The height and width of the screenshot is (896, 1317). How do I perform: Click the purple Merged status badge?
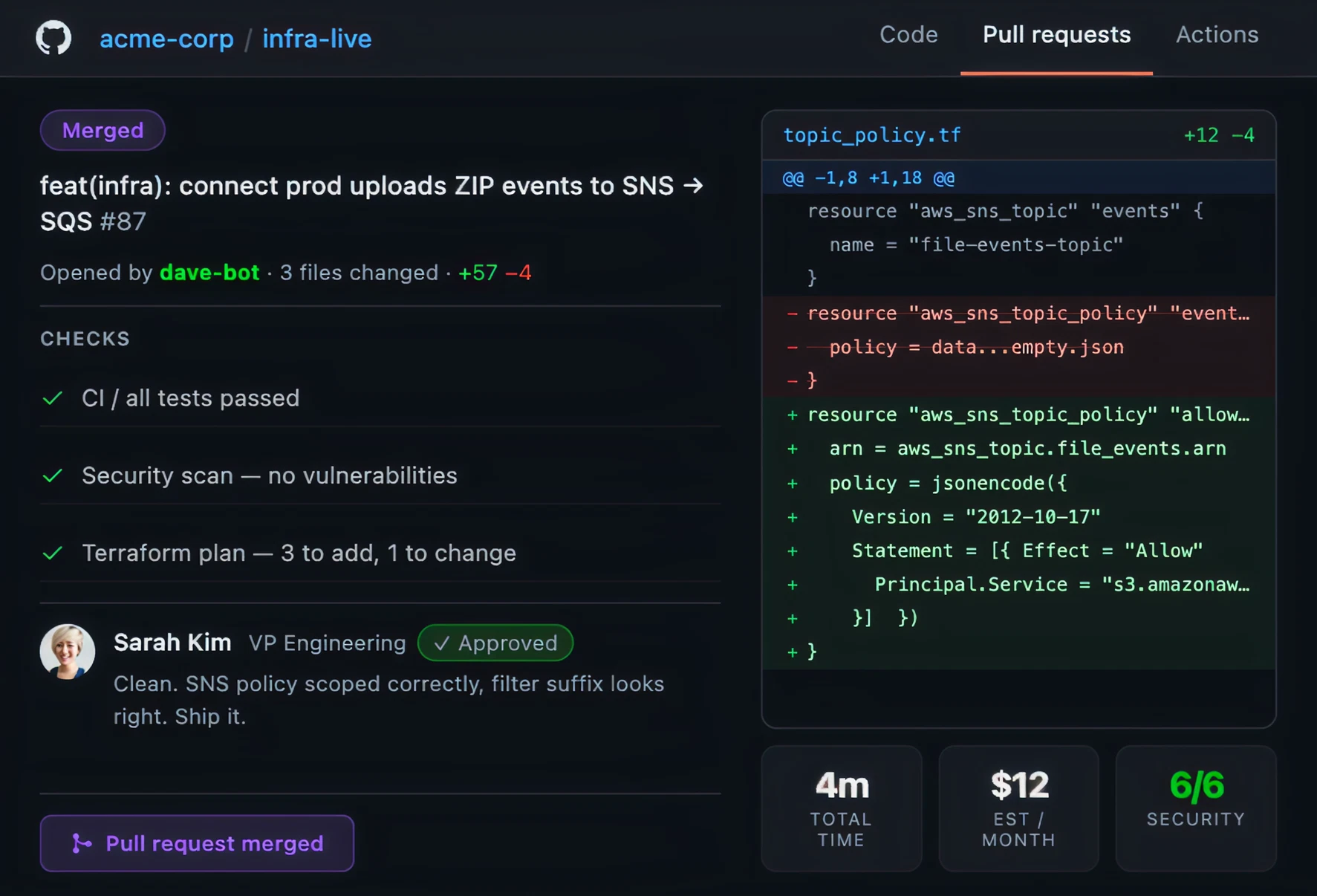click(103, 131)
